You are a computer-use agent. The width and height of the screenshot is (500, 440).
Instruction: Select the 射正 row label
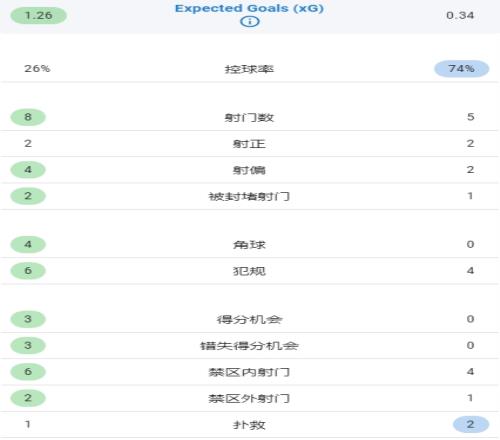pos(249,144)
